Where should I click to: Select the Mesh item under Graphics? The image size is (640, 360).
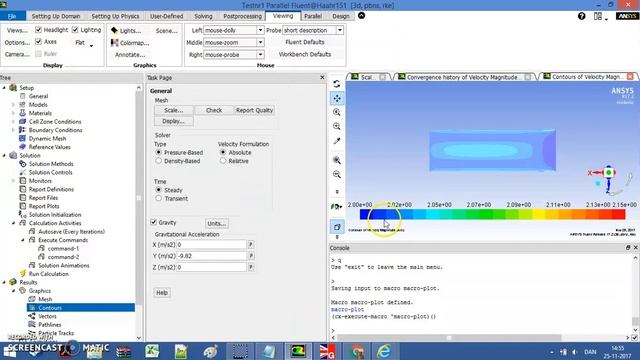[x=45, y=299]
